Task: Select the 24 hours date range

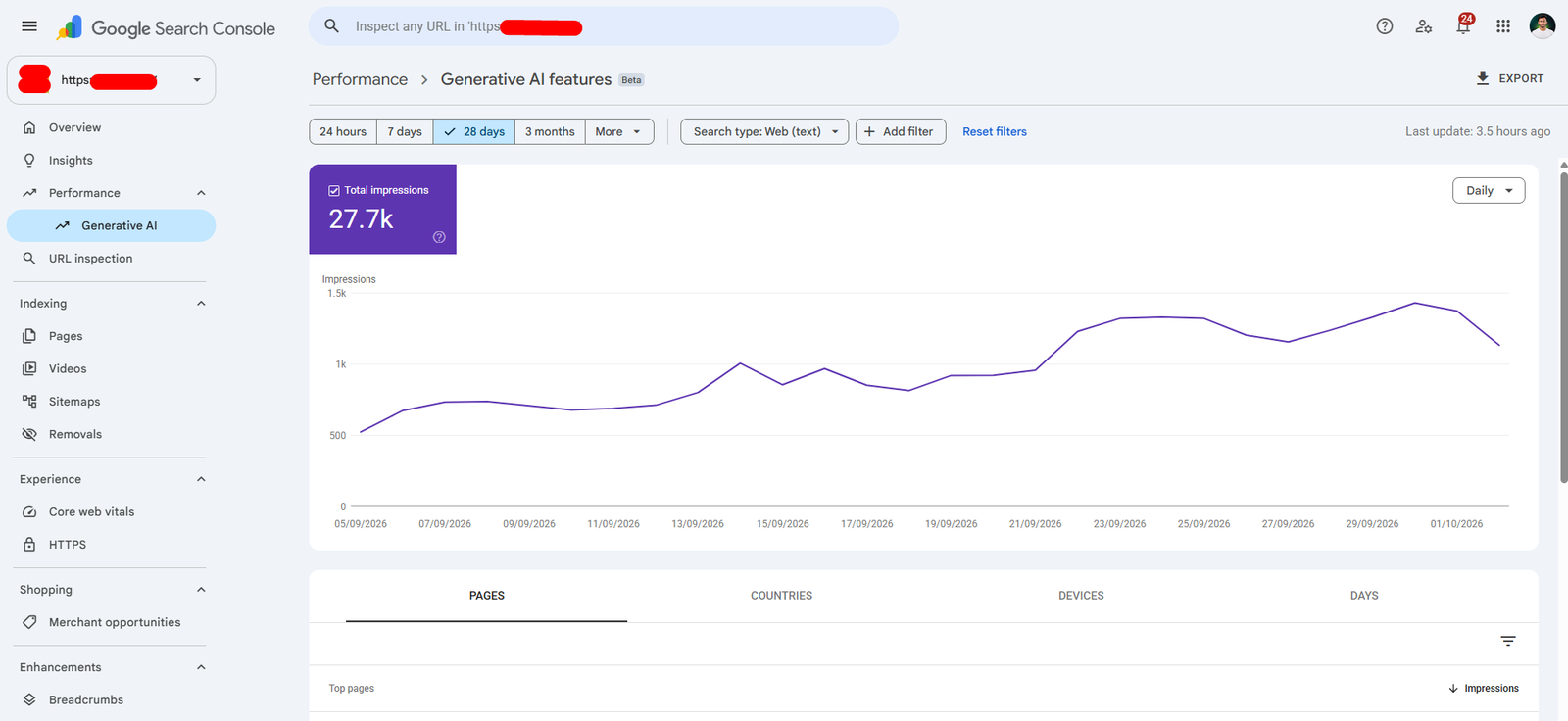Action: coord(343,131)
